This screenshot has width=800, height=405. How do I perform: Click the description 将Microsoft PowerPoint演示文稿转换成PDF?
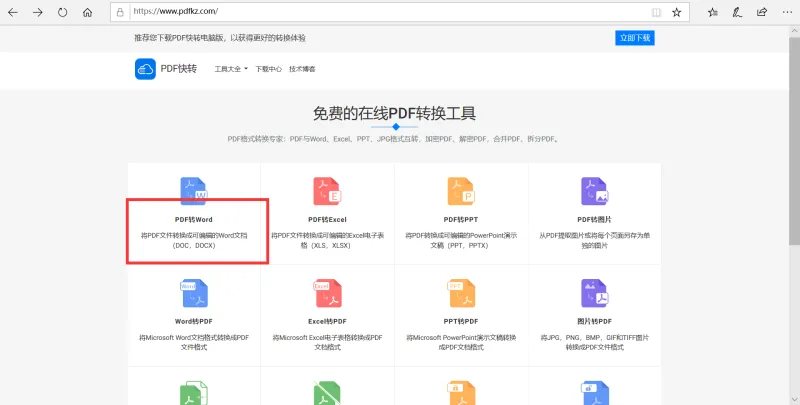point(461,343)
